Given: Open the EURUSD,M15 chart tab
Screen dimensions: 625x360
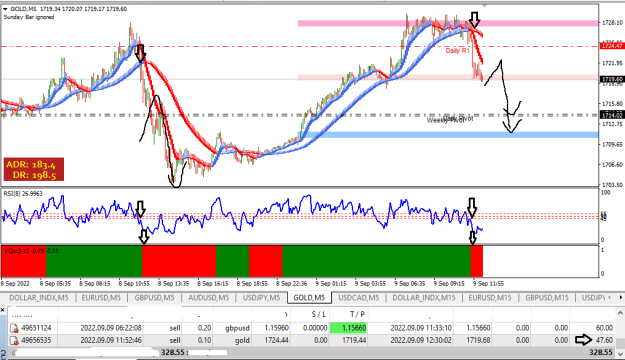Looking at the screenshot, I should coord(489,298).
